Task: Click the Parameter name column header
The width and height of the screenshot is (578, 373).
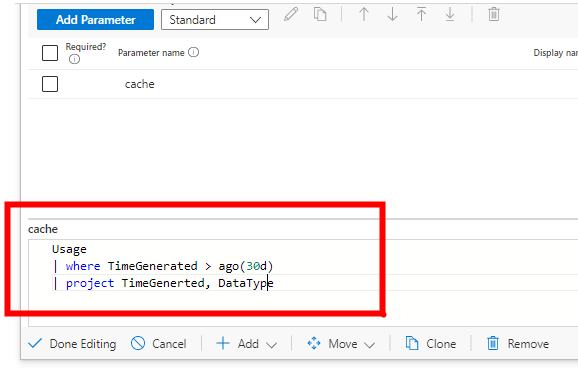Action: pos(151,53)
